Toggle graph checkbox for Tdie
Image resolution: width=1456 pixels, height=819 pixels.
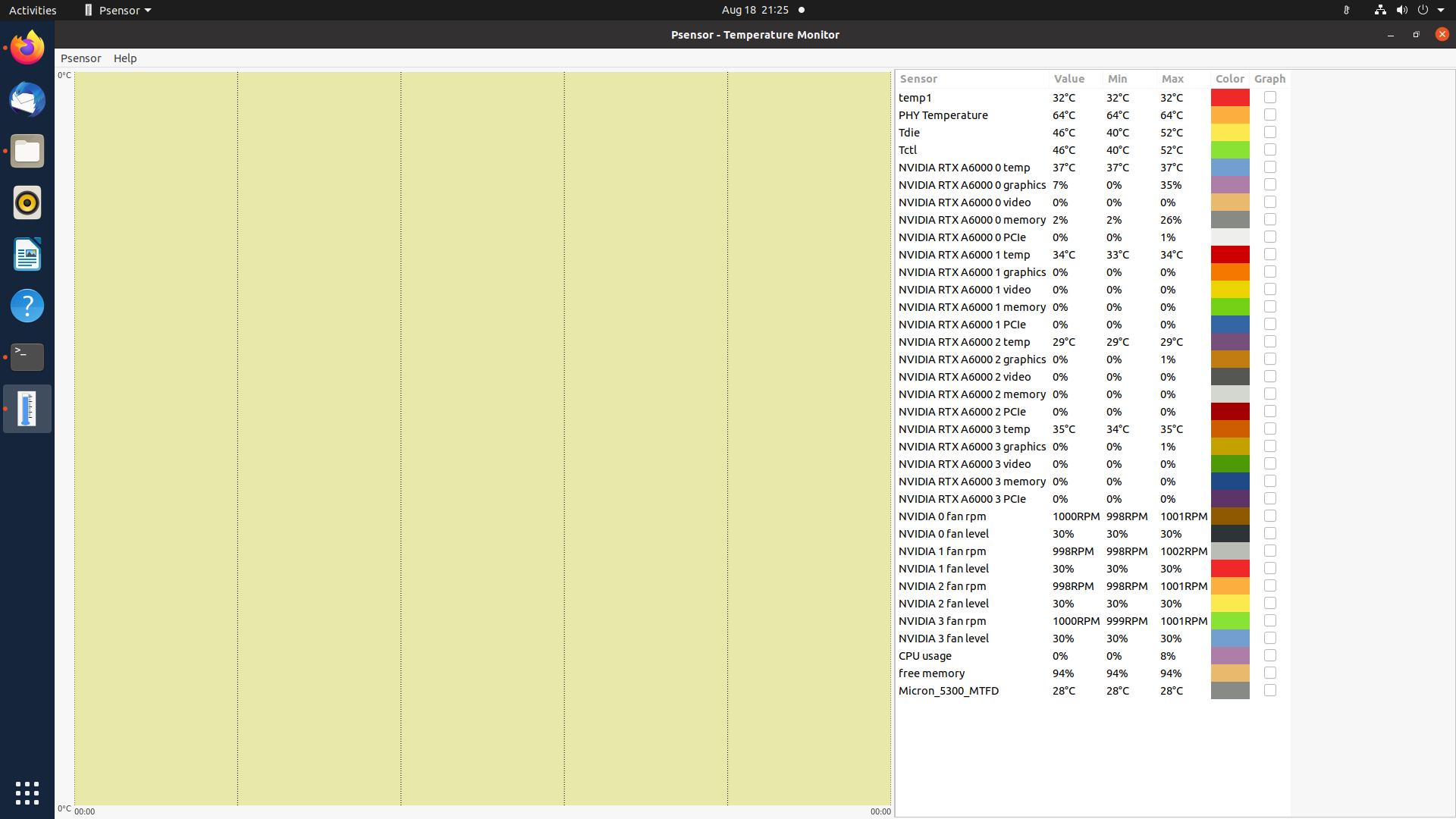point(1270,132)
